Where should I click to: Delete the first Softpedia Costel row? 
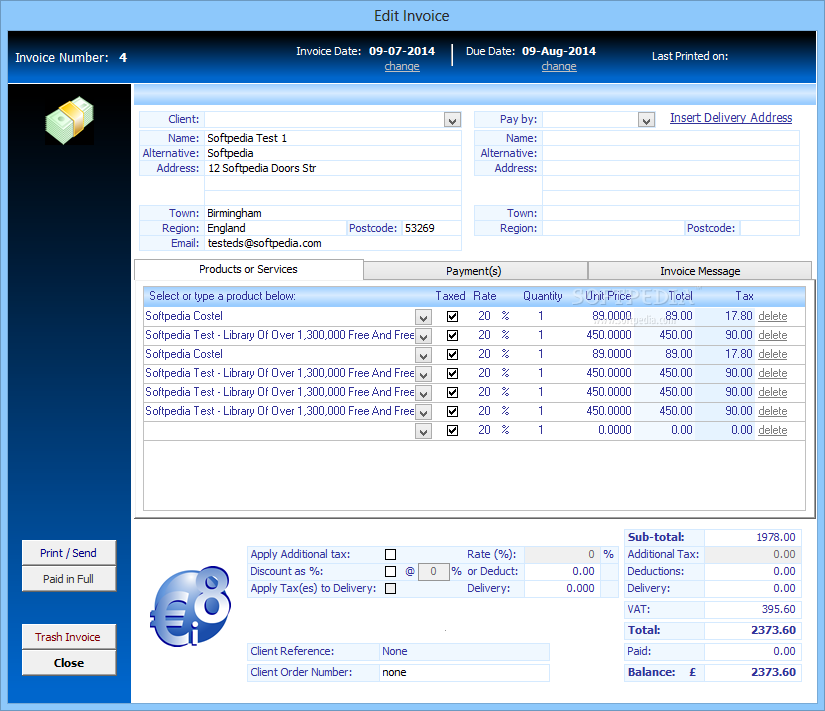click(x=772, y=316)
